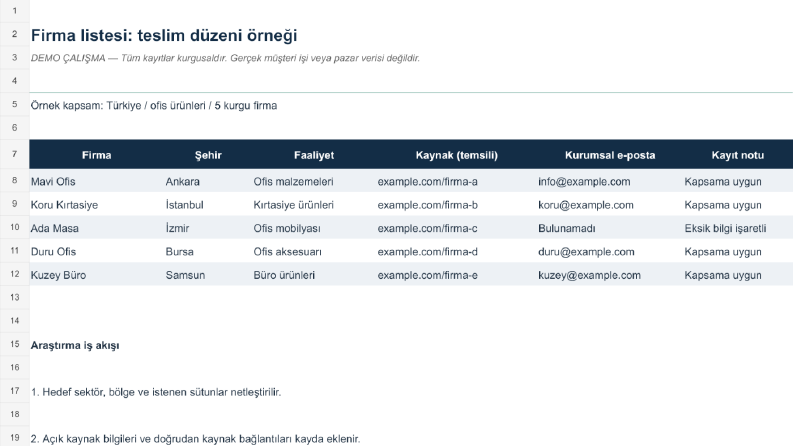The width and height of the screenshot is (793, 446).
Task: Click 'Kapsama uygun' in the Kuzey Büro row
Action: (723, 275)
